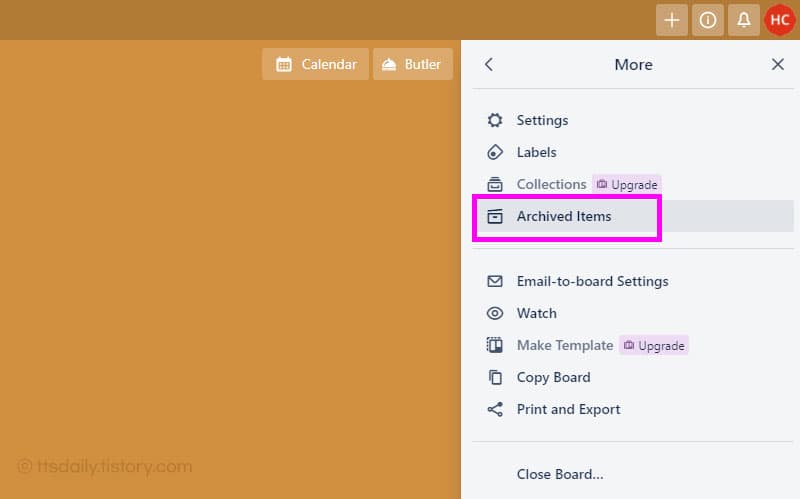Click Upgrade badge next to Collections
800x499 pixels.
pos(627,184)
